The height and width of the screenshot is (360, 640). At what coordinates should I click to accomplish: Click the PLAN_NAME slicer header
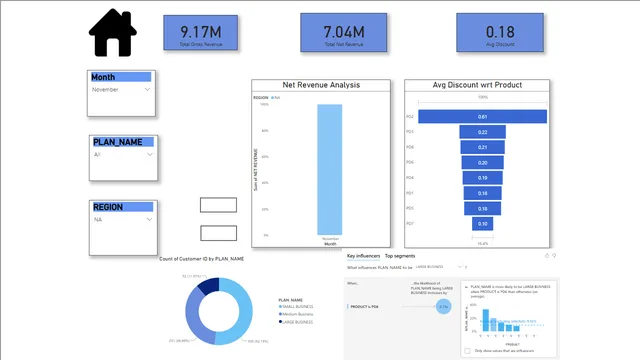(123, 142)
